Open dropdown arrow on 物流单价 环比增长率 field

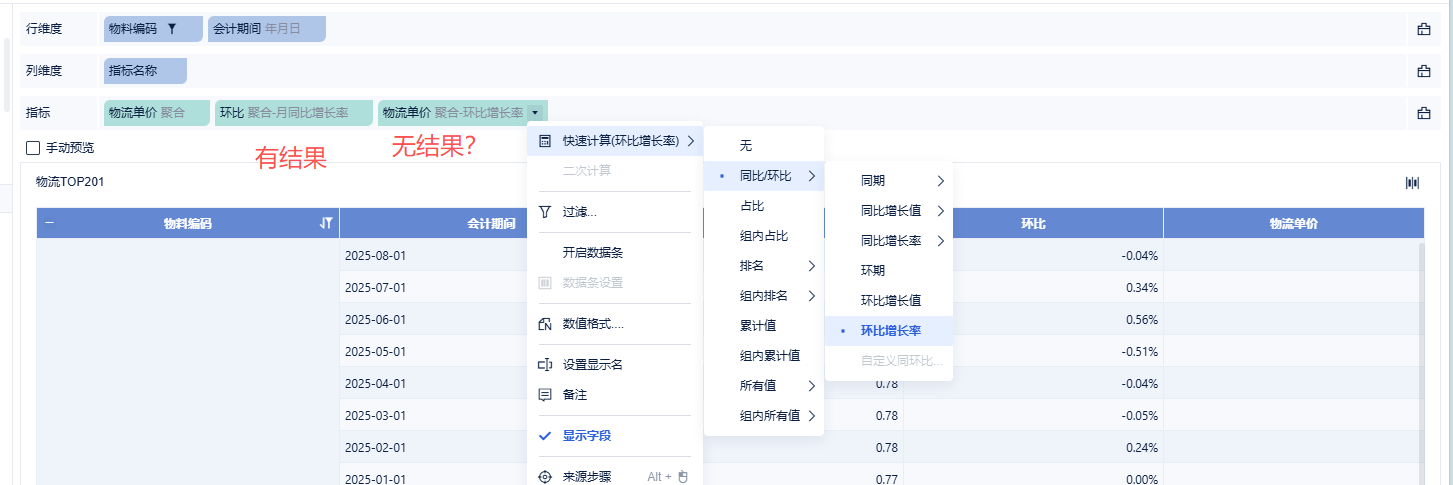coord(537,113)
